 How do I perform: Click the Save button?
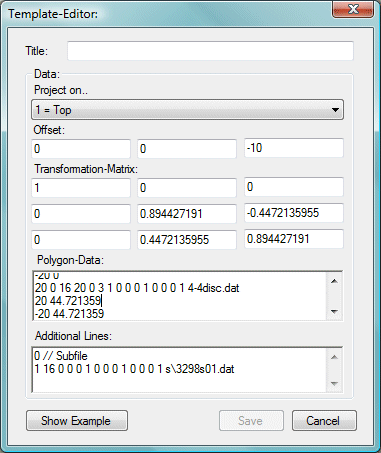coord(251,421)
